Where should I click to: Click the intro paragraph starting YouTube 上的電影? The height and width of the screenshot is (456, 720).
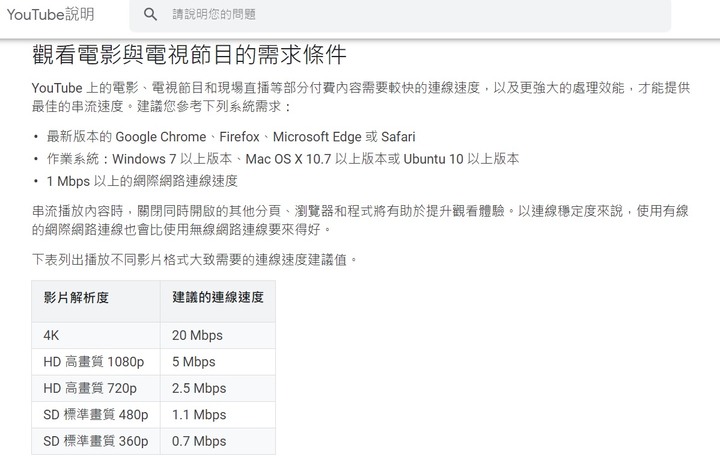click(x=361, y=97)
